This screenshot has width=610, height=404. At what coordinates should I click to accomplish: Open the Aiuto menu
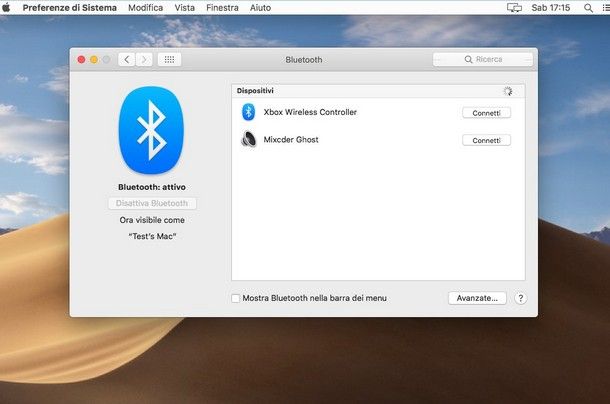260,7
